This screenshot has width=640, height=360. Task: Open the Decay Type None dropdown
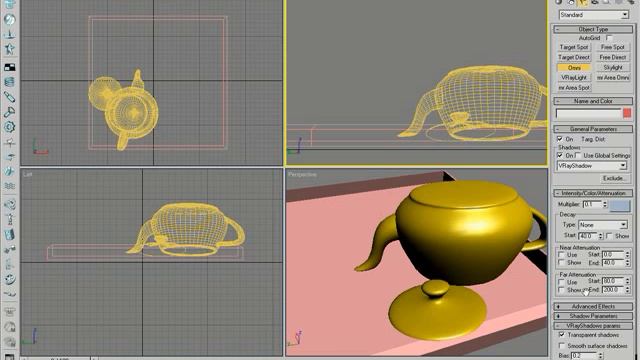point(602,225)
